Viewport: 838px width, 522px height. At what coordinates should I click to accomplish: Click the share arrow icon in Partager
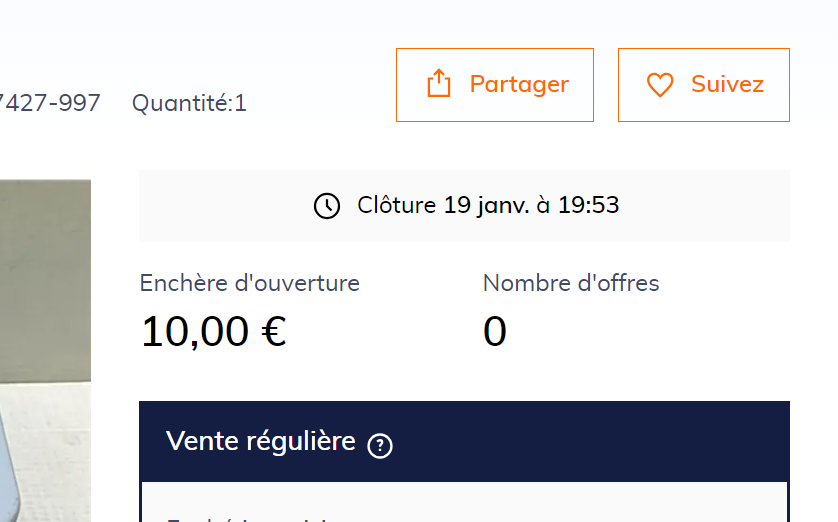tap(439, 83)
